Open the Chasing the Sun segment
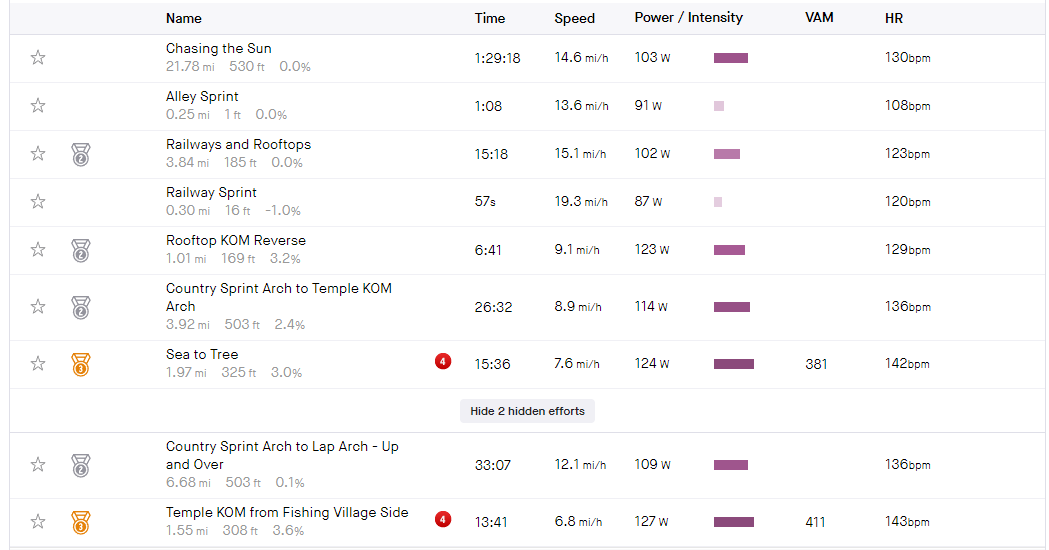1049x550 pixels. [219, 48]
